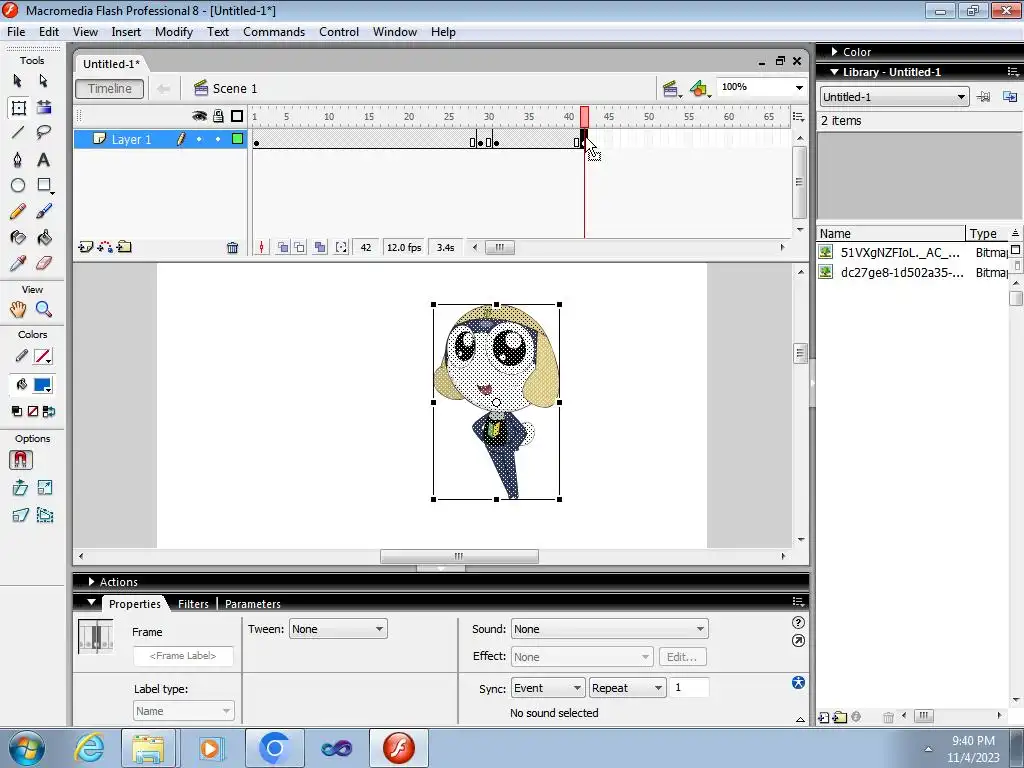Toggle Onion Skin Outlines button
Image resolution: width=1024 pixels, height=768 pixels.
(x=300, y=248)
